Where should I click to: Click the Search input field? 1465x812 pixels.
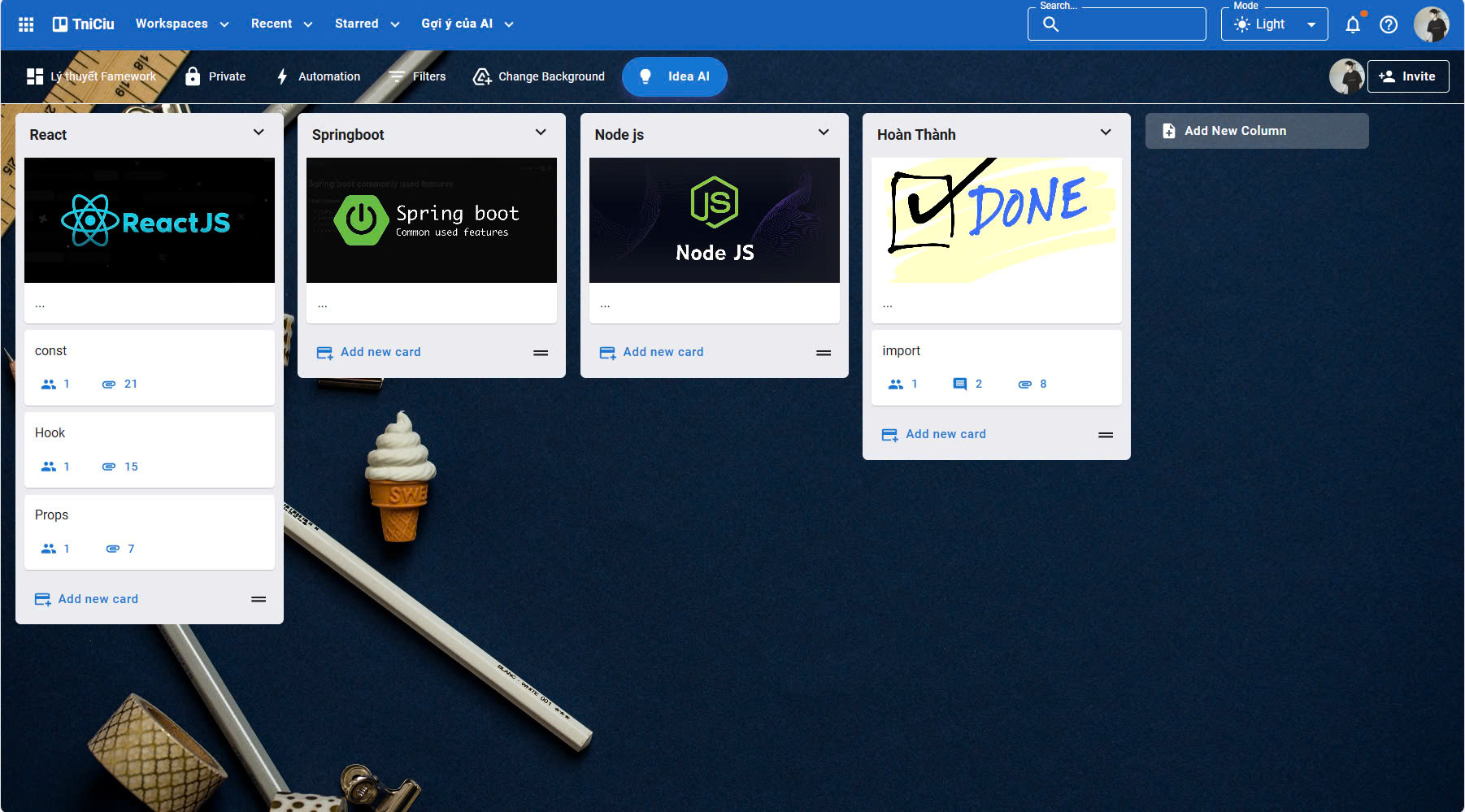pos(1117,24)
